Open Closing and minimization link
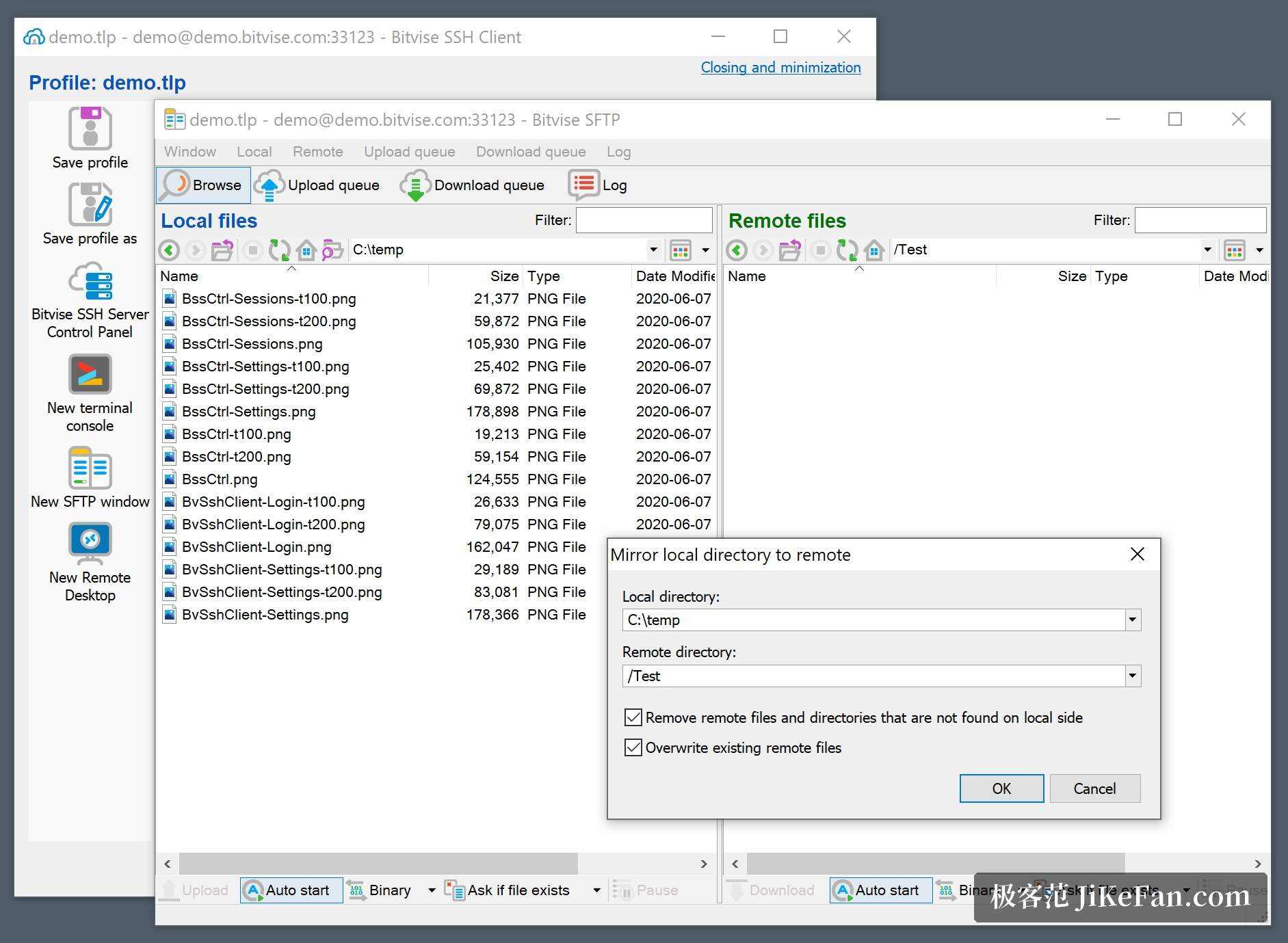 (x=780, y=67)
